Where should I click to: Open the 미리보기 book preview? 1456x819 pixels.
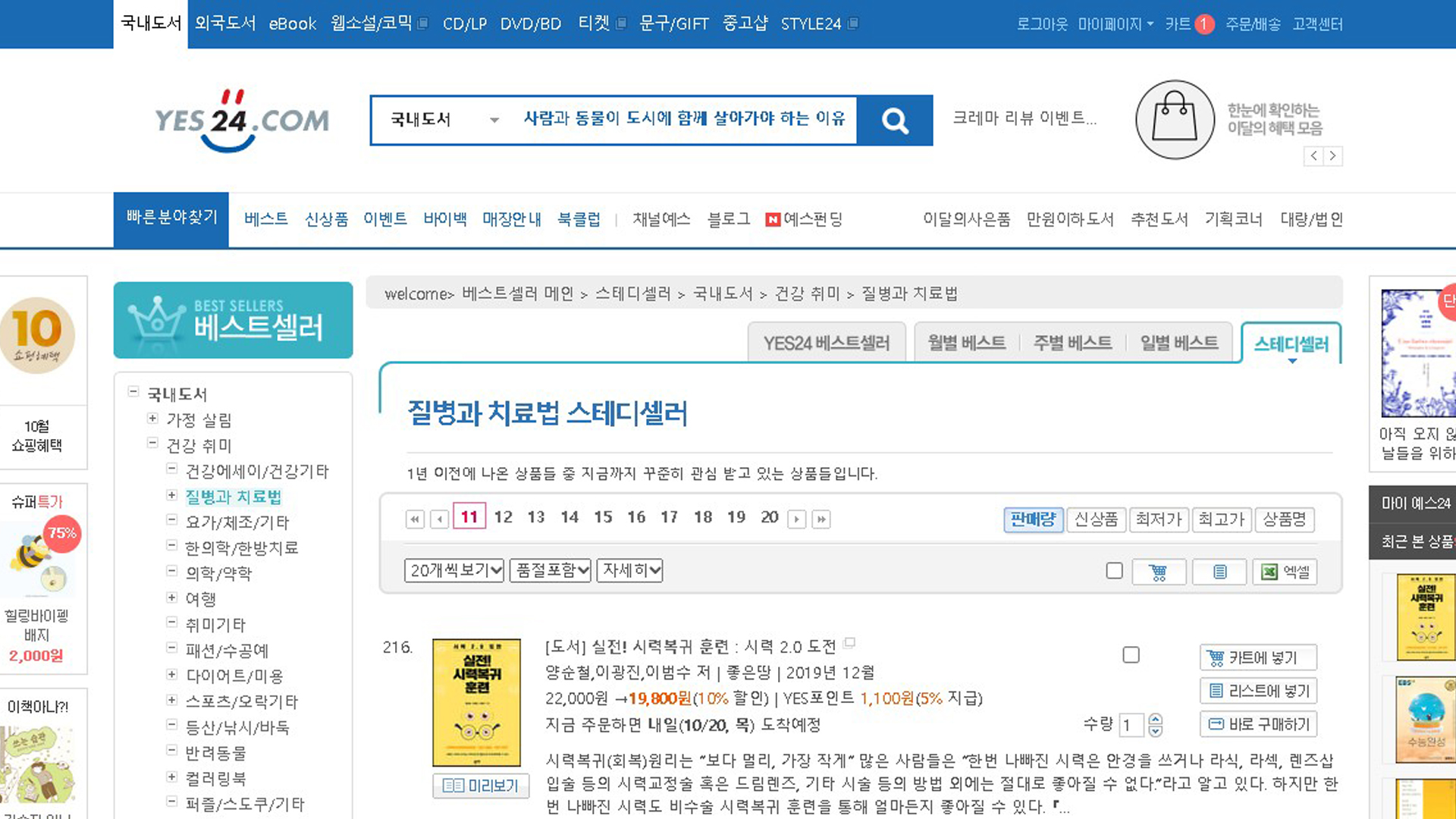click(x=481, y=786)
